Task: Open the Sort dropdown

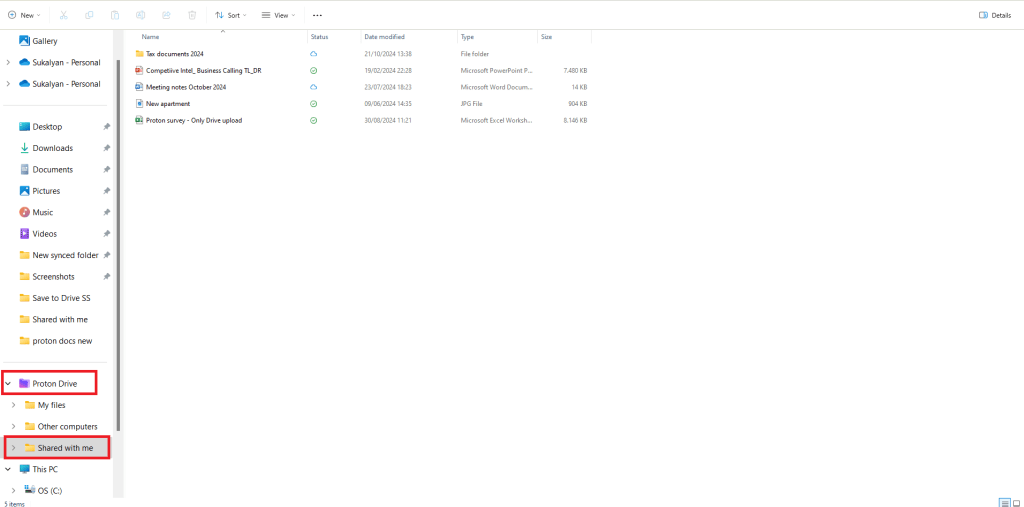Action: (x=231, y=15)
